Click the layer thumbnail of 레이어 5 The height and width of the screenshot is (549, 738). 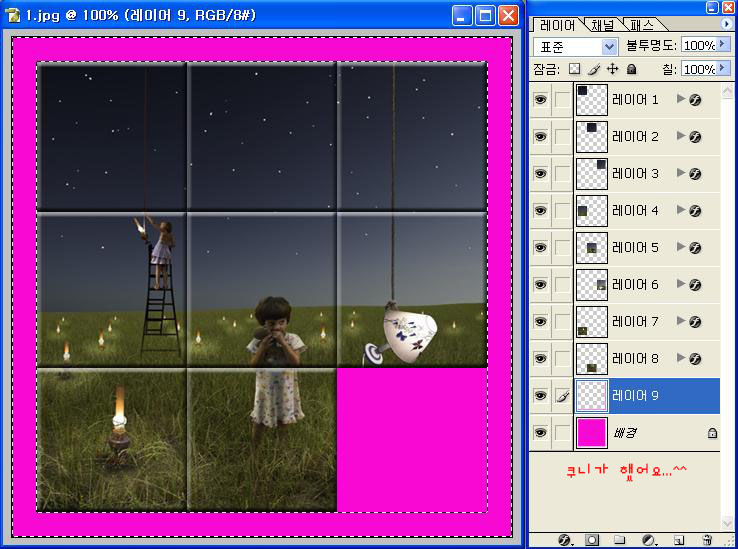[x=592, y=248]
